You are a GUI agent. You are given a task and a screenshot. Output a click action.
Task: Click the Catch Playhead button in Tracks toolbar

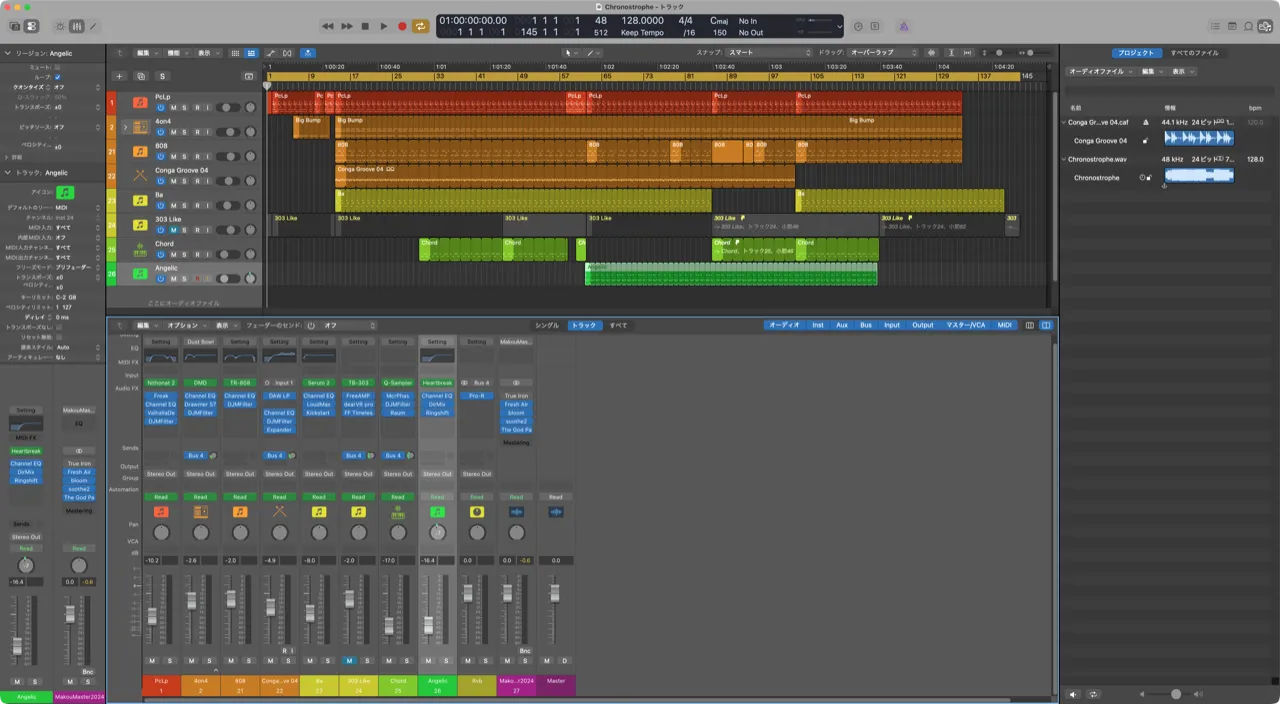(308, 53)
